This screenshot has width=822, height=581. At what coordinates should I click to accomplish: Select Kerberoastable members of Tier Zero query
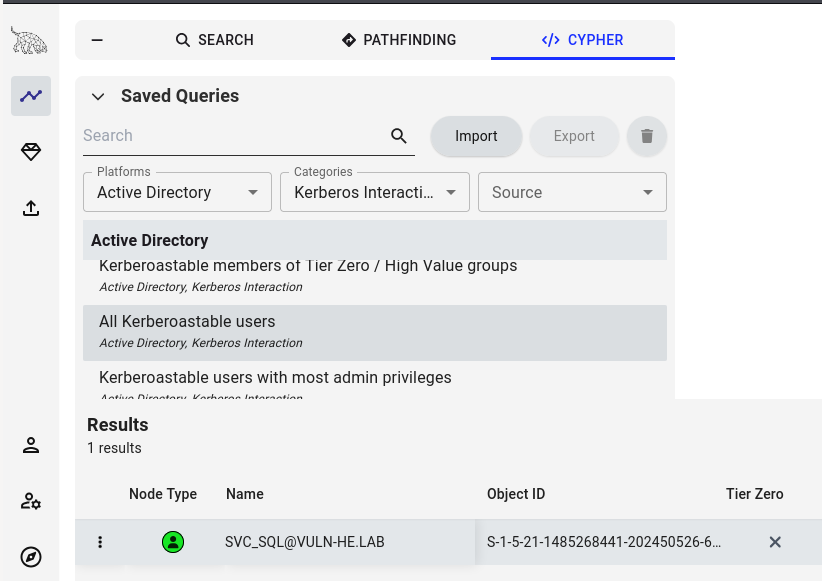(375, 276)
